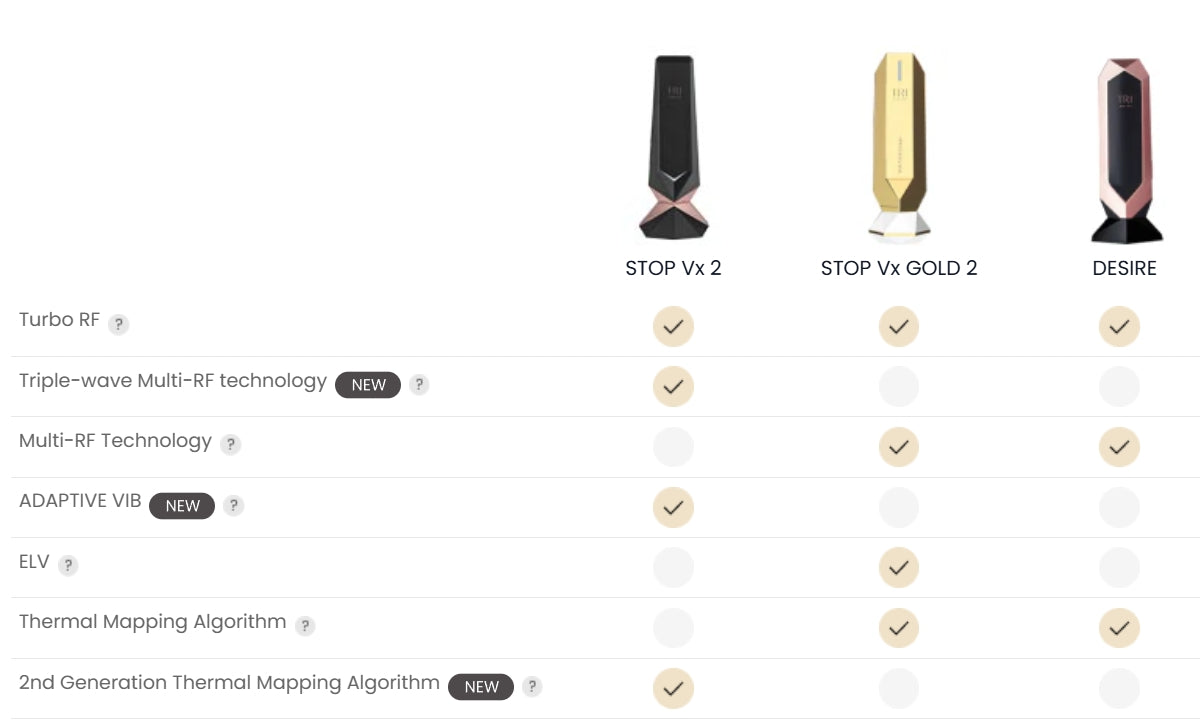Viewport: 1200px width, 726px height.
Task: Click the NEW badge beside Triple-wave Multi-RF technology
Action: (368, 384)
